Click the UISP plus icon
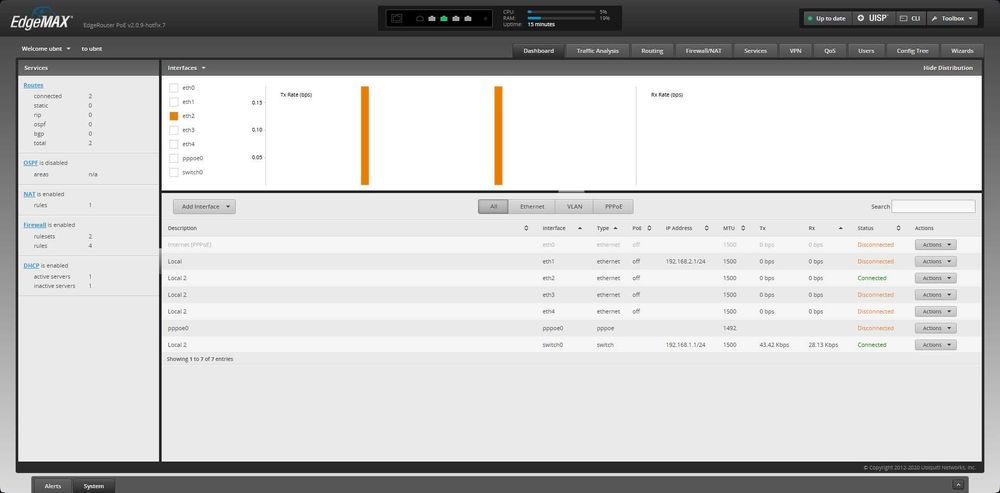This screenshot has width=1000, height=493. tap(860, 18)
